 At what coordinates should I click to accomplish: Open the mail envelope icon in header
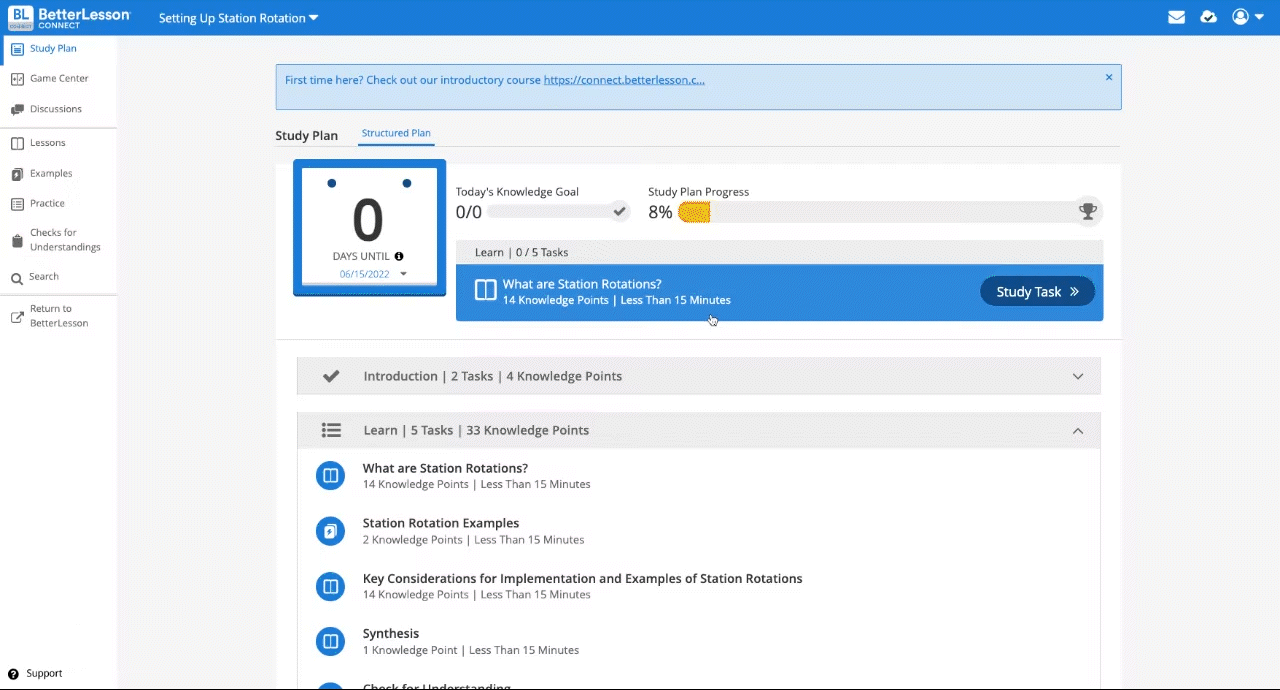point(1177,17)
